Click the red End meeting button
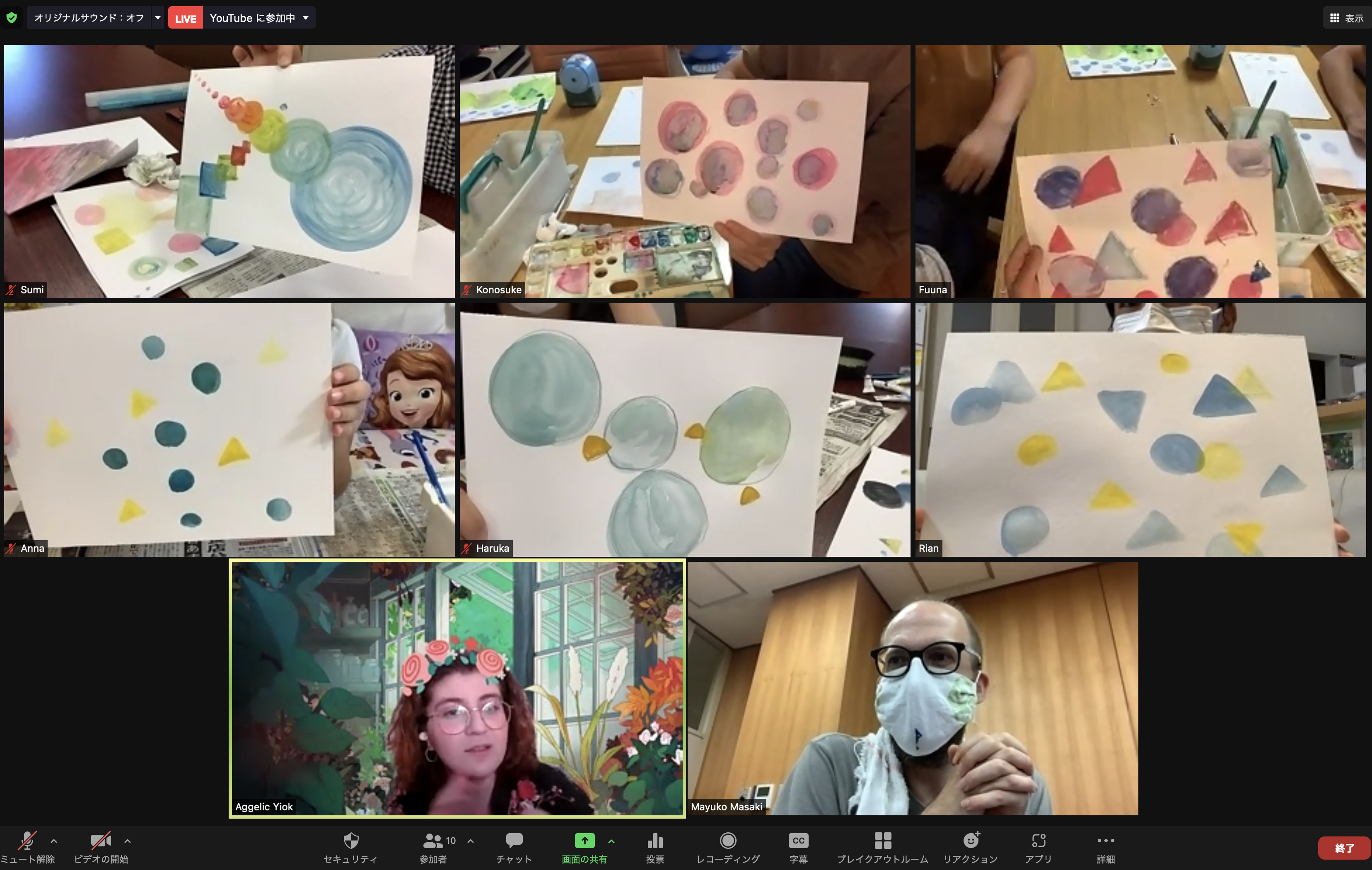Viewport: 1372px width, 870px height. pos(1343,848)
